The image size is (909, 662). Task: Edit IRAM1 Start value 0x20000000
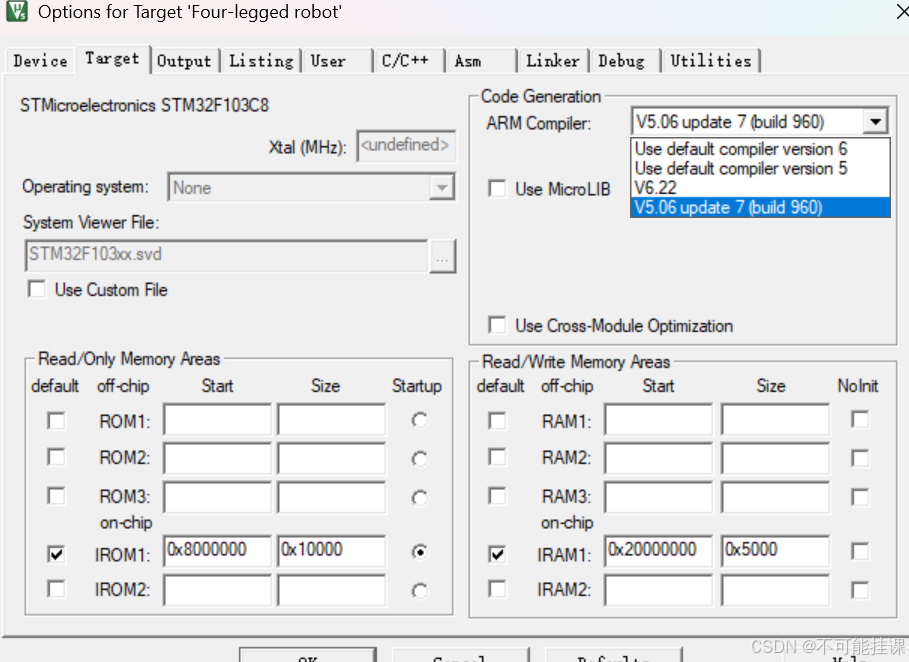point(659,551)
